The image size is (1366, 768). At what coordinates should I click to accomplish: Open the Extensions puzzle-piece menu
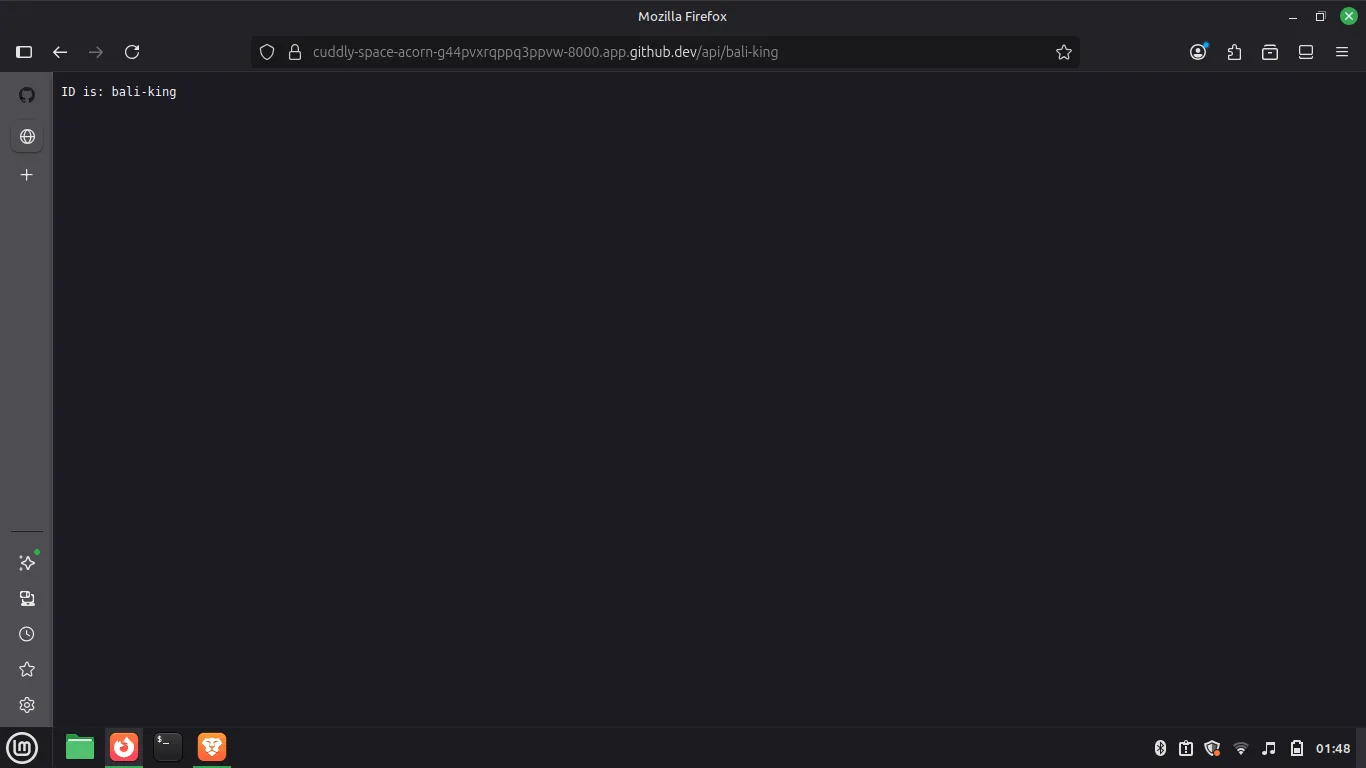pos(1234,52)
